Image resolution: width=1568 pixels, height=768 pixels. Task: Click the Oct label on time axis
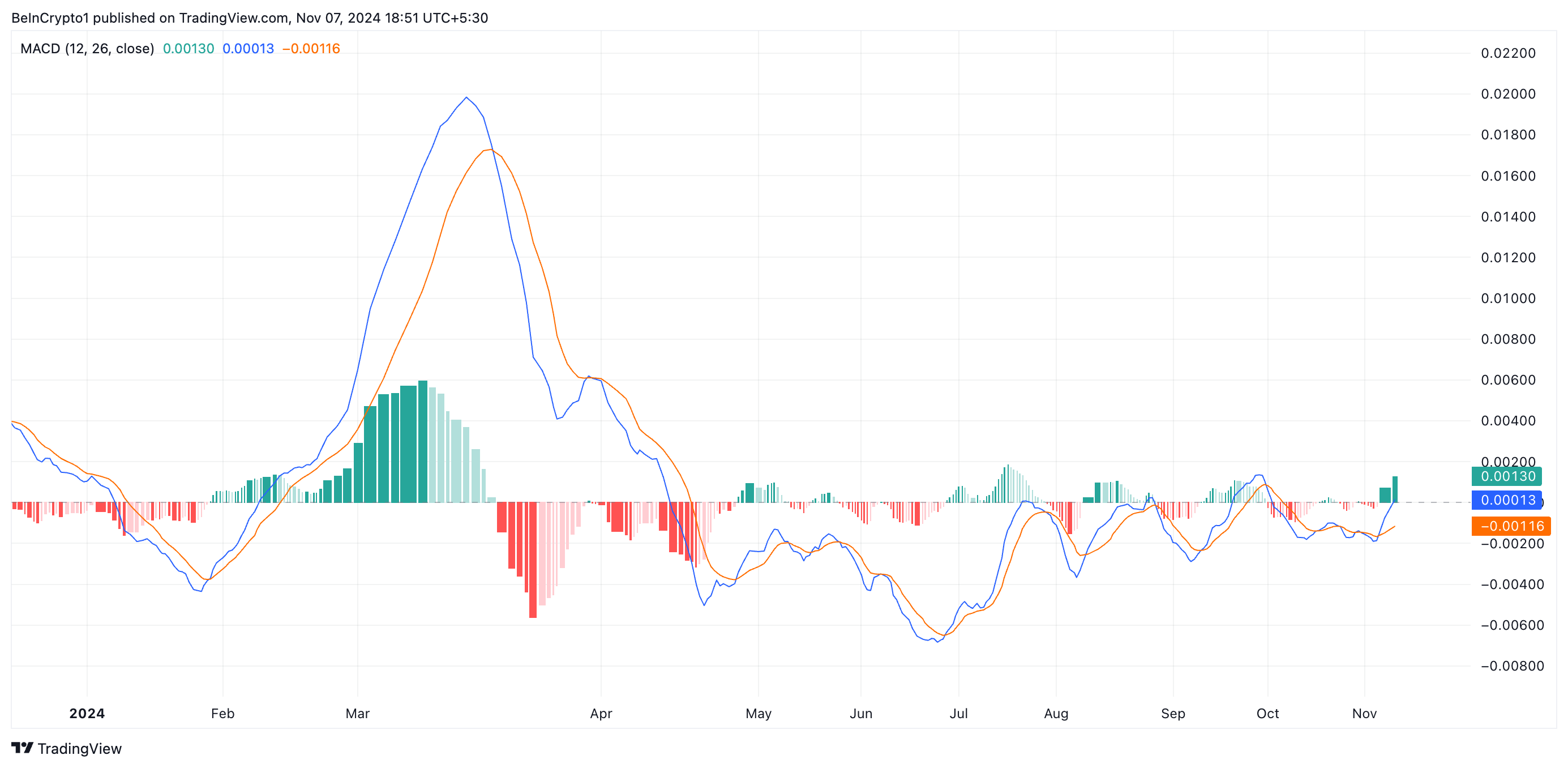tap(1267, 713)
